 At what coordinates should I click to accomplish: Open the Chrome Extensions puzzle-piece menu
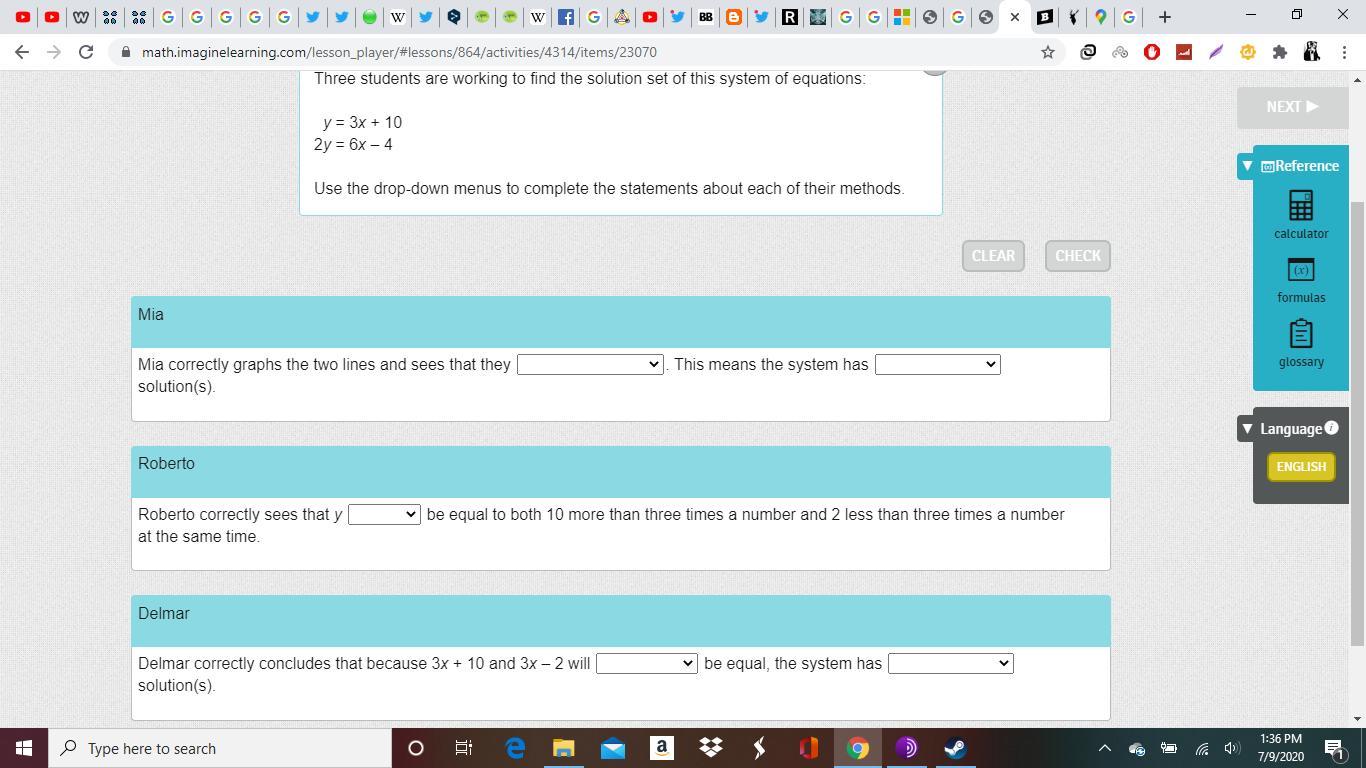coord(1279,52)
